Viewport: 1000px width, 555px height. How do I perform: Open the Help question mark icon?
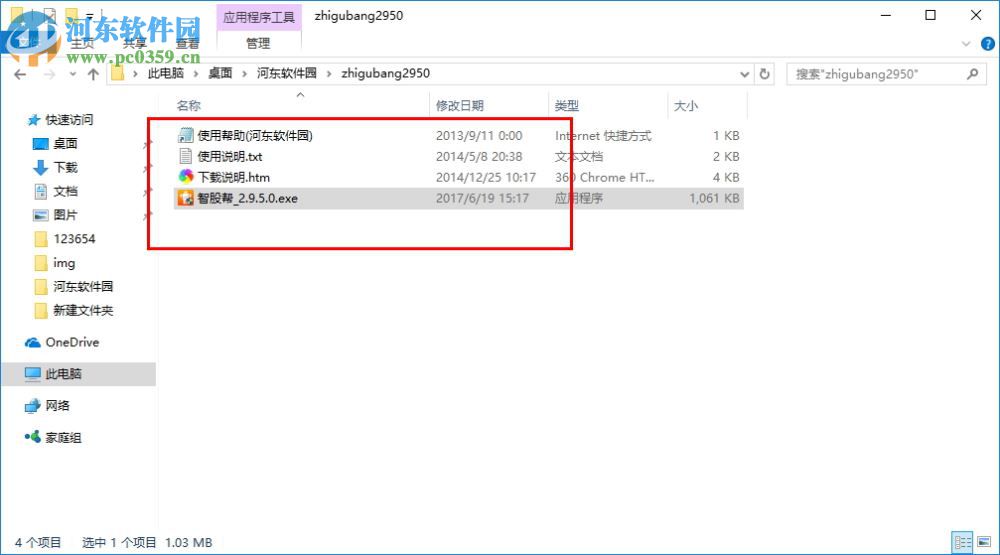click(x=987, y=43)
